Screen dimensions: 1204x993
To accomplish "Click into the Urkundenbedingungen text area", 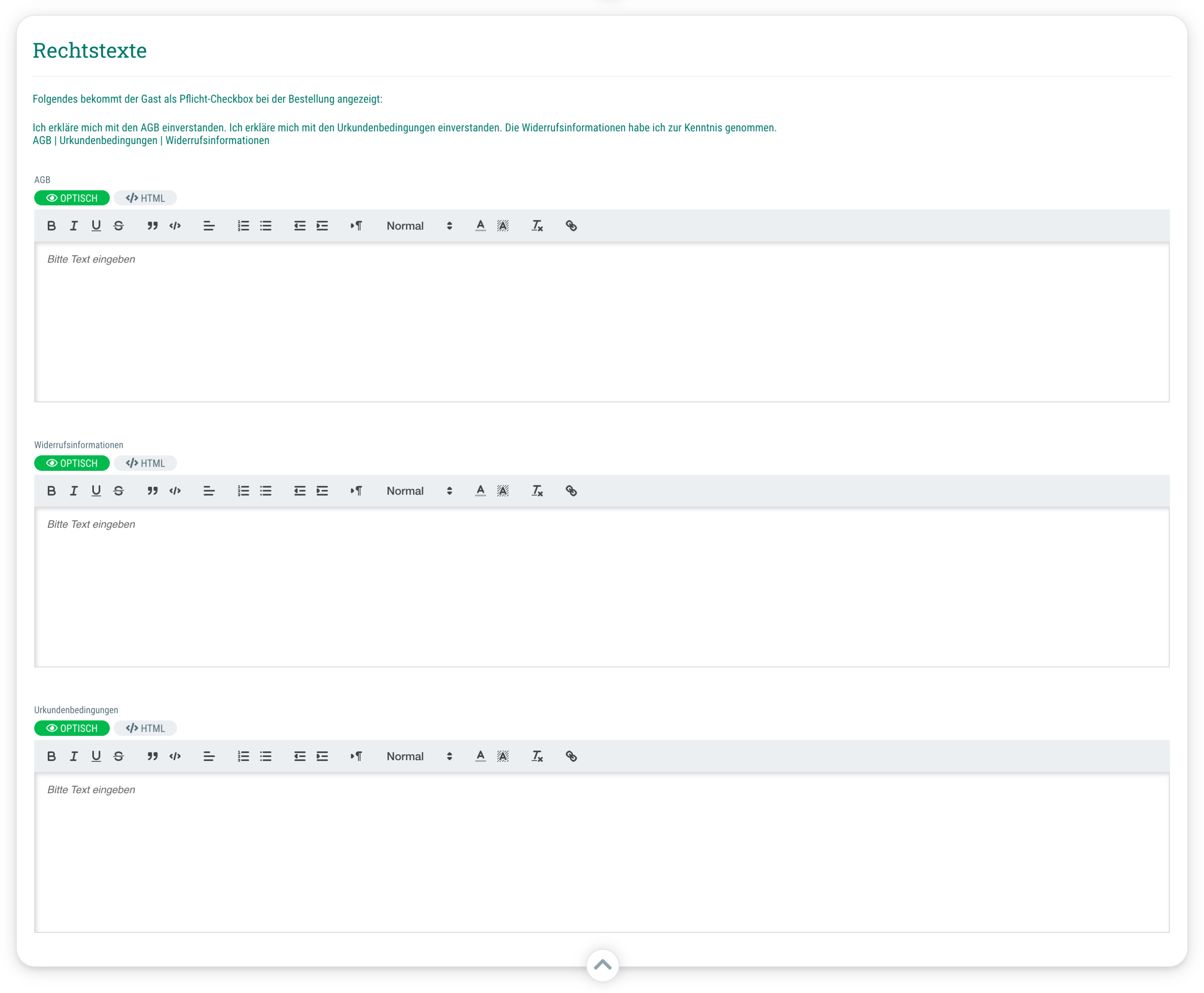I will pos(602,853).
